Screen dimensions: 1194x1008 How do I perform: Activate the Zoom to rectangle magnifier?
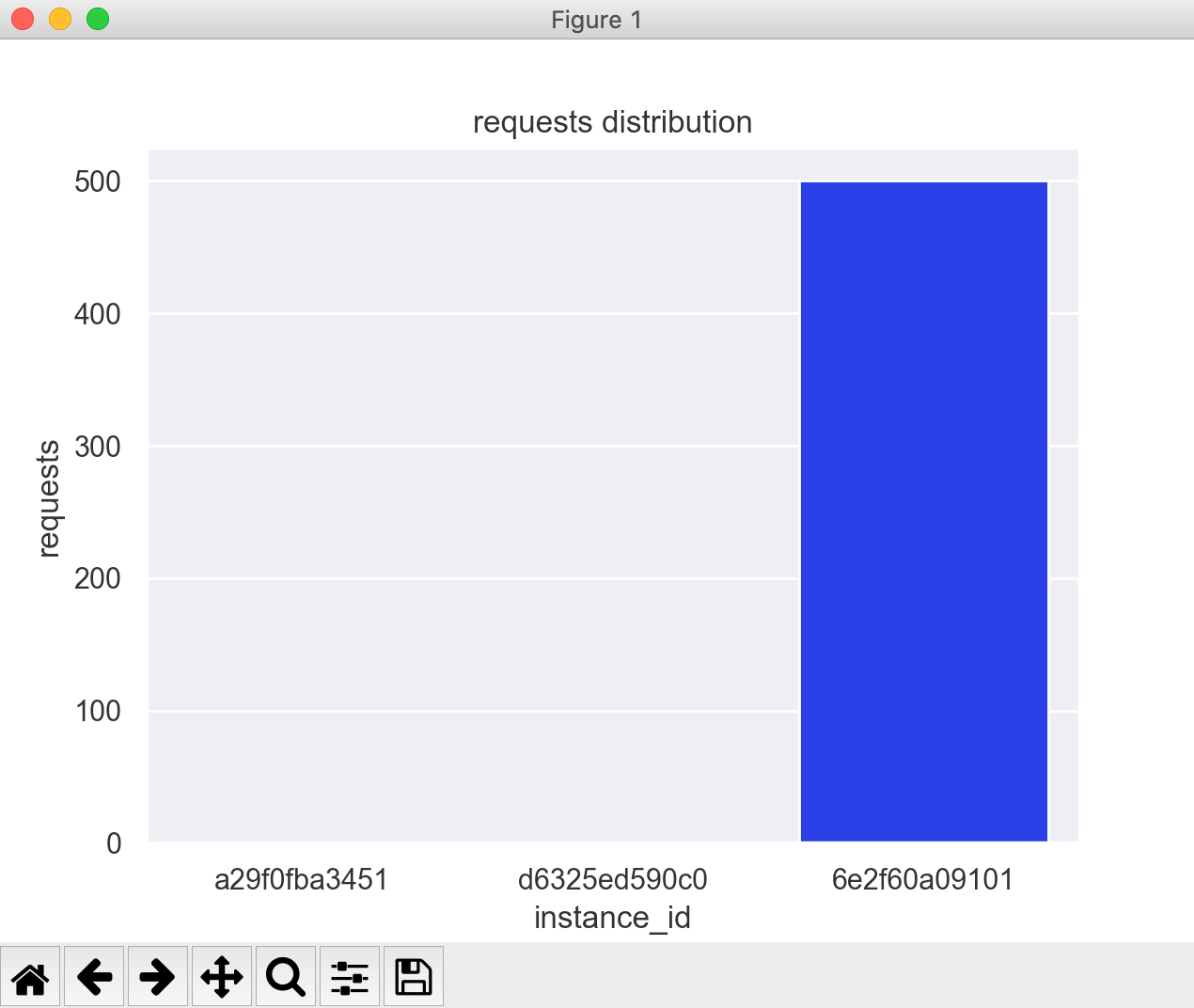coord(286,977)
